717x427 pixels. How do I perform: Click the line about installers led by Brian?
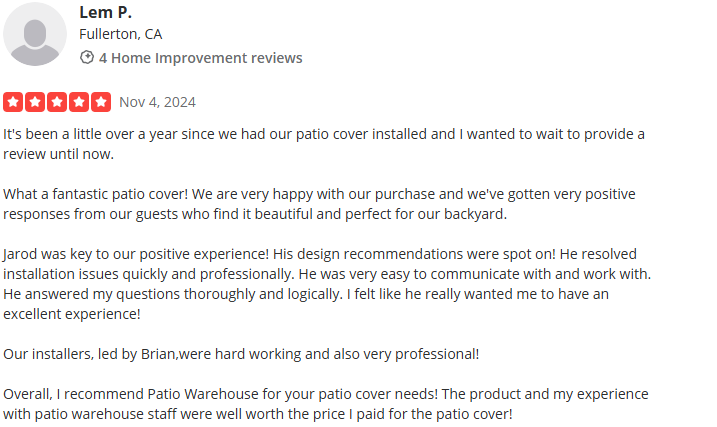click(x=241, y=354)
